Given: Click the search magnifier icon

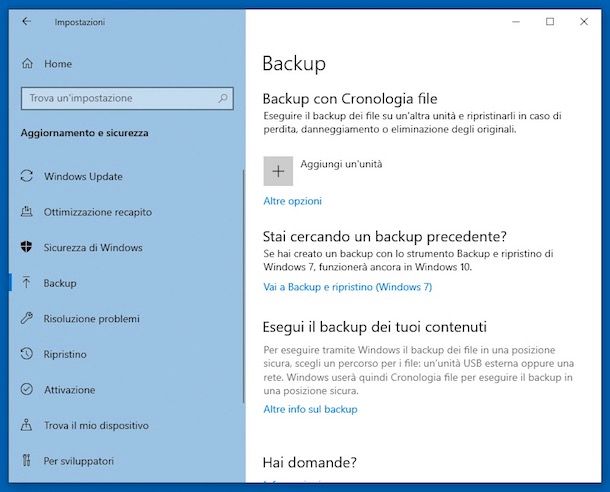Looking at the screenshot, I should coord(223,98).
